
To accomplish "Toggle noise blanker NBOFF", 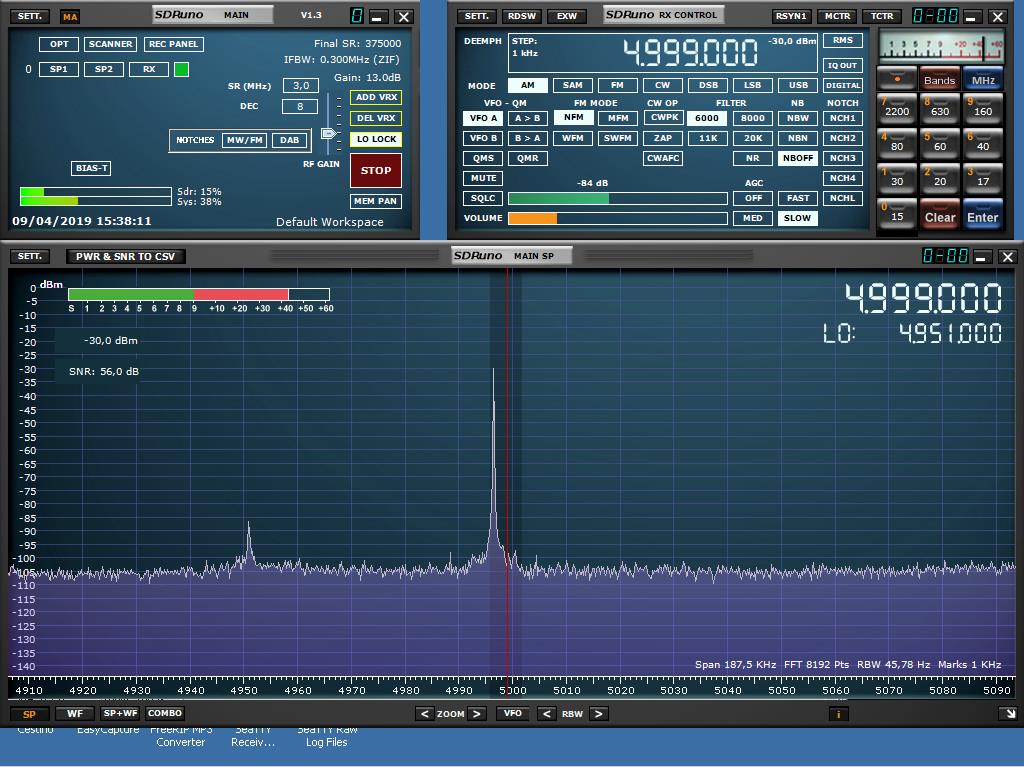I will [797, 158].
